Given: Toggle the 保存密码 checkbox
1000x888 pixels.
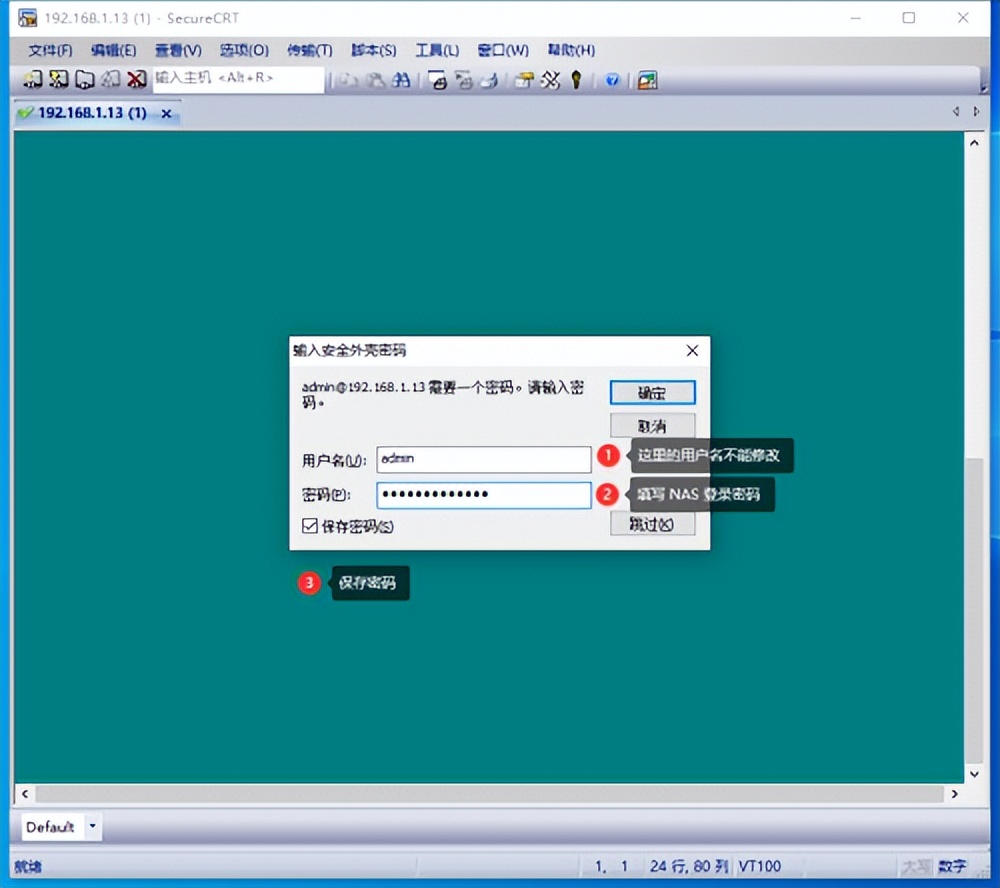Looking at the screenshot, I should 309,526.
